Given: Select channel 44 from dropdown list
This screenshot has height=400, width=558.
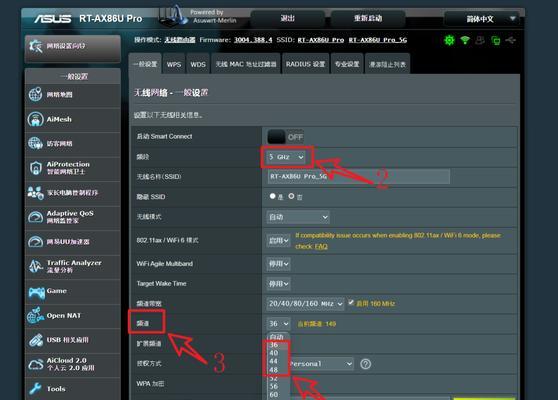Looking at the screenshot, I should coord(274,361).
